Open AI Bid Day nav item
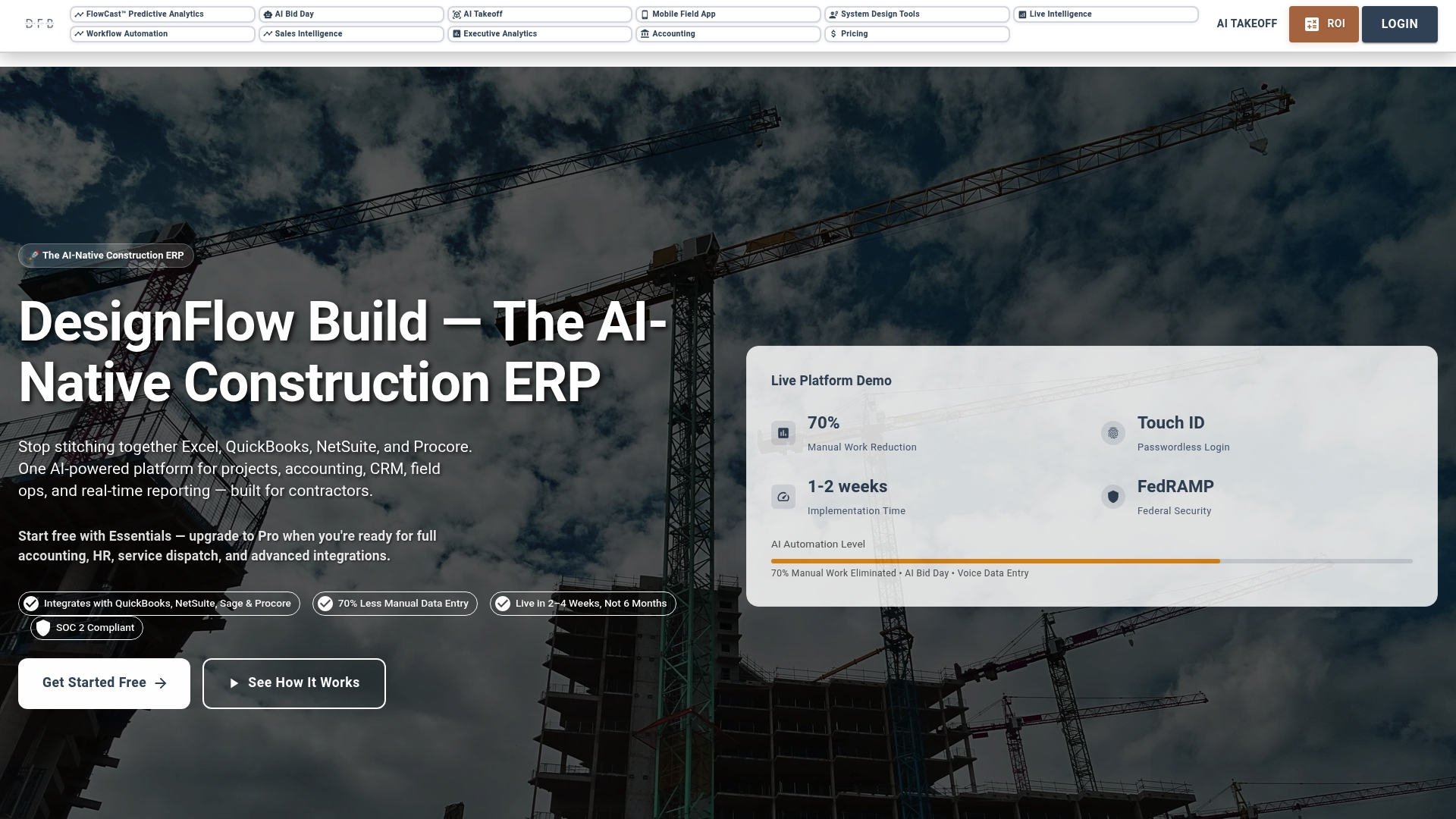The height and width of the screenshot is (819, 1456). 351,14
